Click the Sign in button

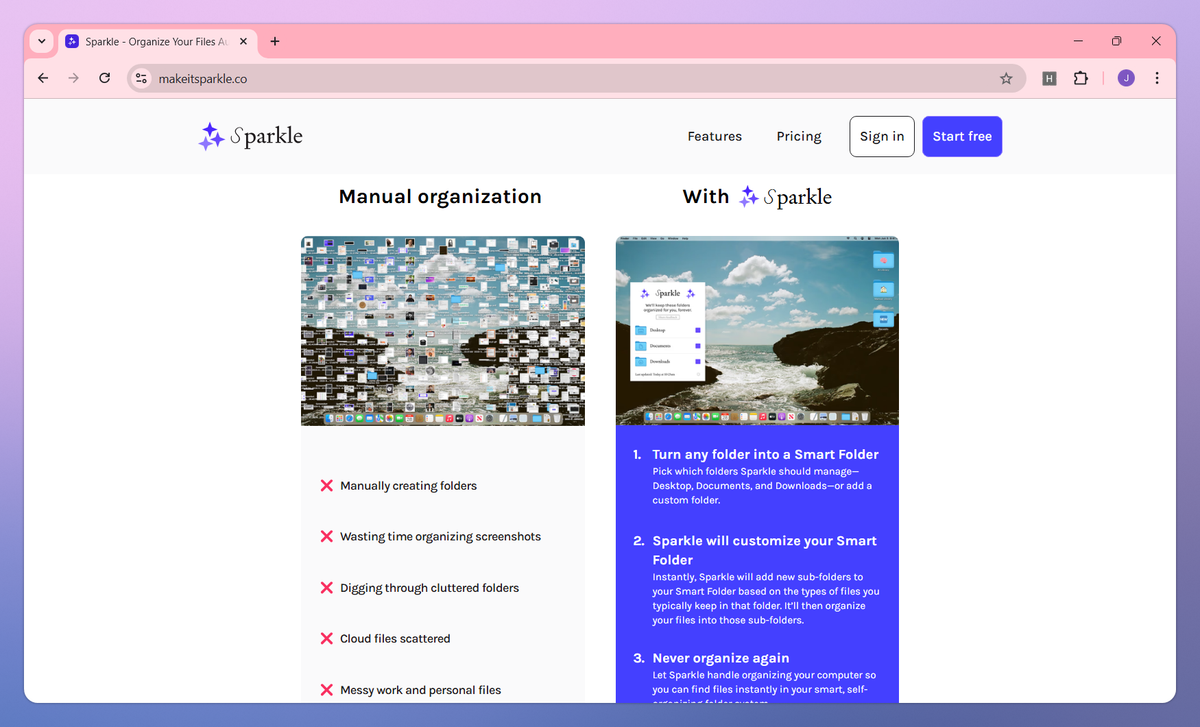[x=882, y=136]
